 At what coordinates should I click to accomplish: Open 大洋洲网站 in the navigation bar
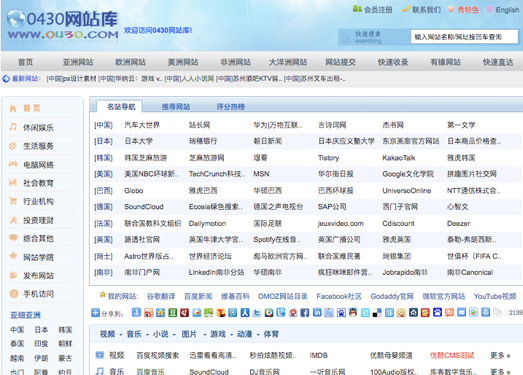point(288,62)
